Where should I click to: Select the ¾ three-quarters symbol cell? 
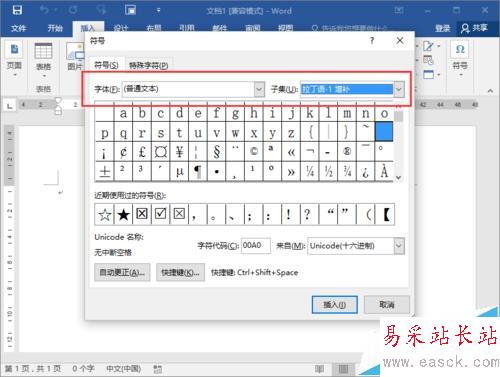[x=347, y=171]
